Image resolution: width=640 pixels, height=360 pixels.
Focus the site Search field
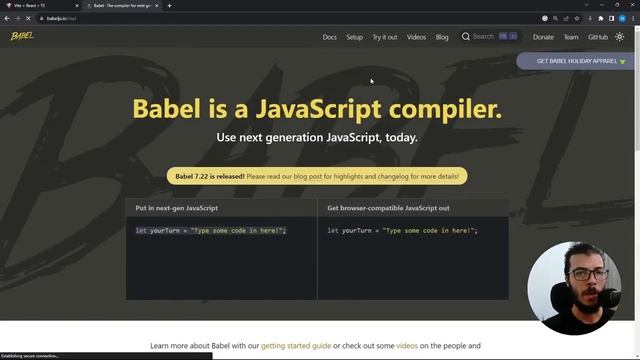click(490, 37)
